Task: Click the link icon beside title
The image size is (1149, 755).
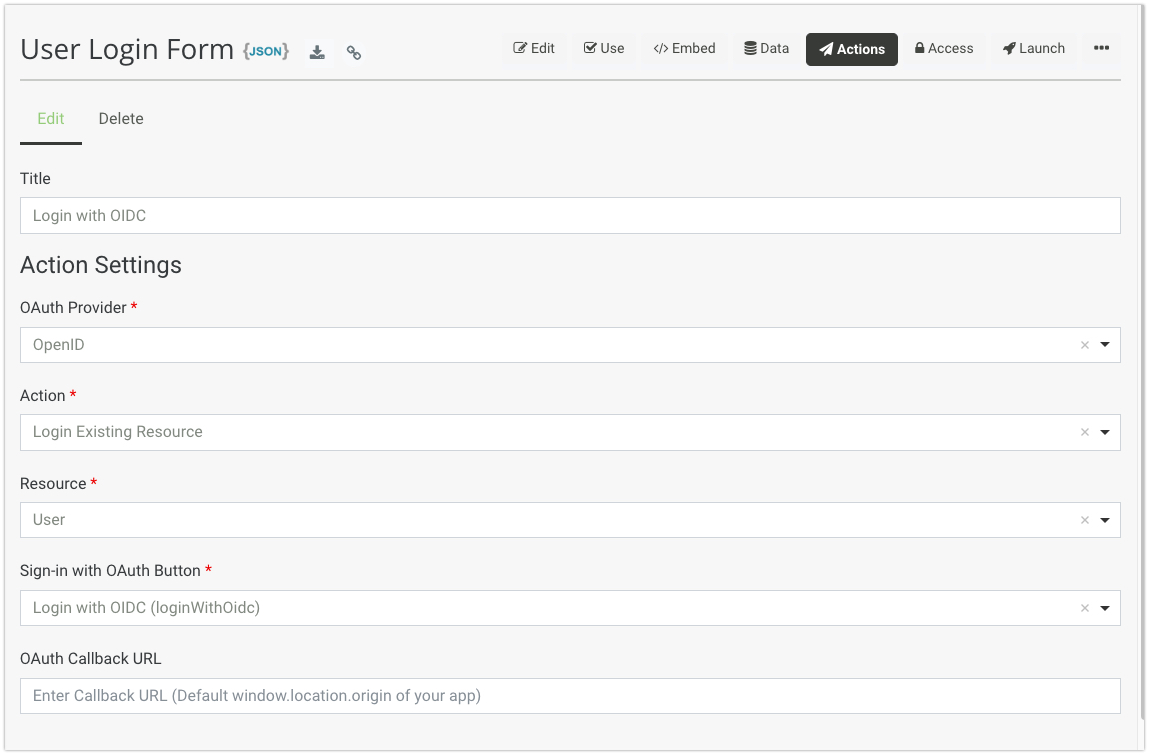Action: pos(354,53)
